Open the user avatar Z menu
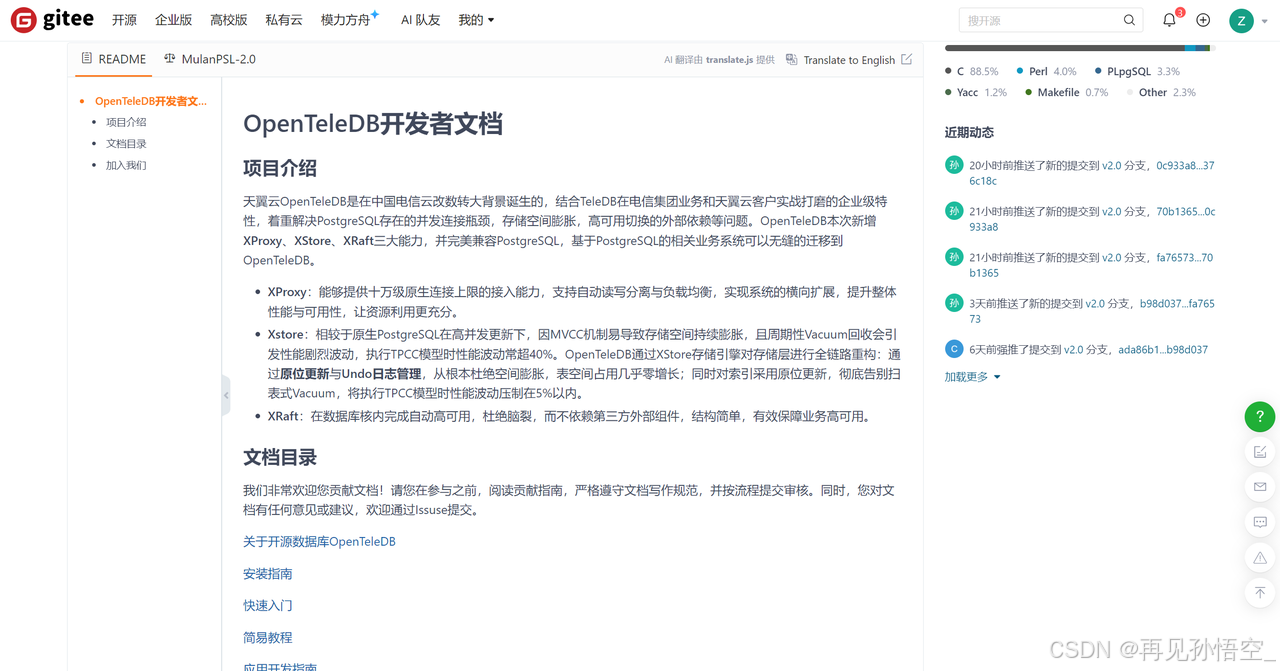This screenshot has height=671, width=1280. [1241, 20]
